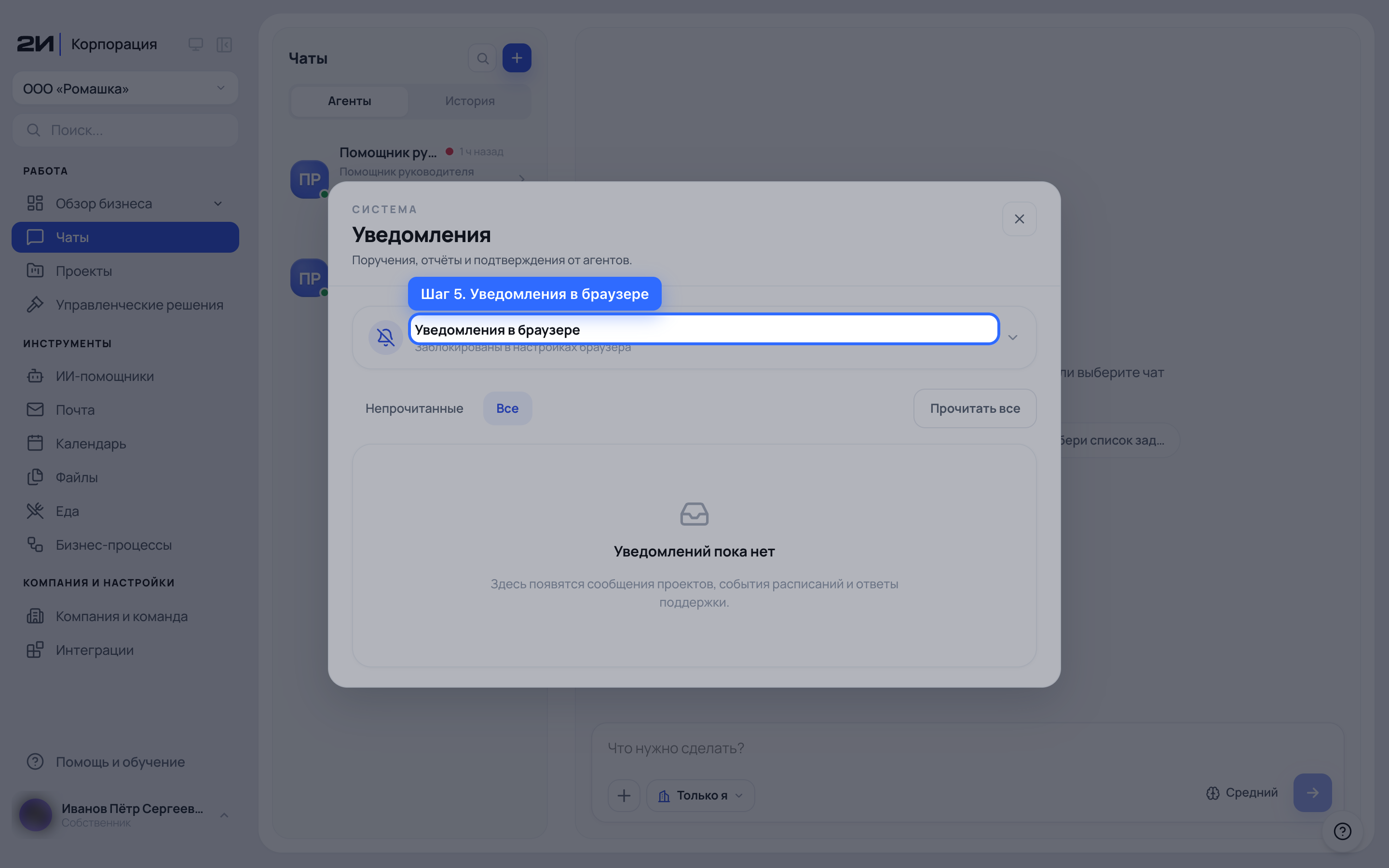Click the floating help question button
This screenshot has height=868, width=1389.
pyautogui.click(x=1343, y=831)
